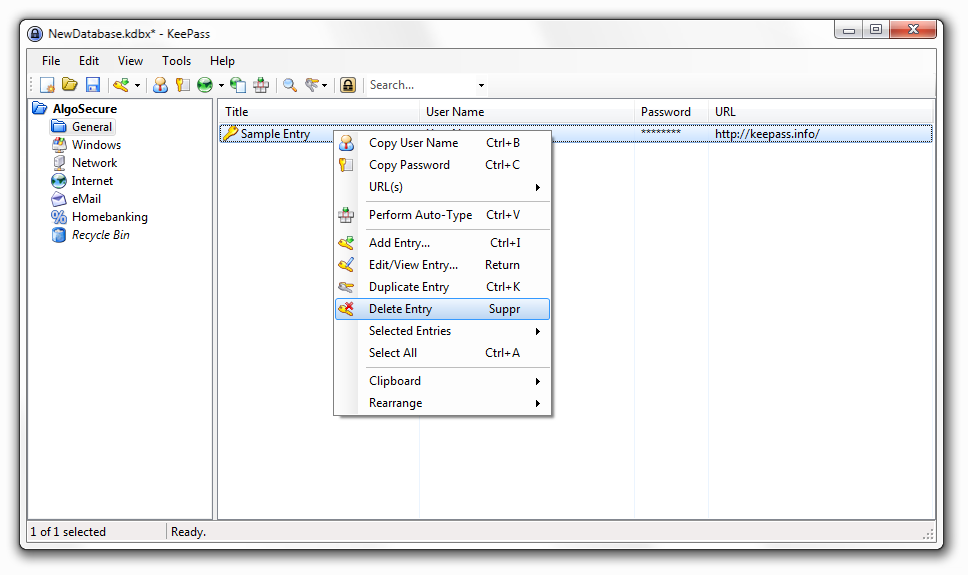Click the URL column header
This screenshot has width=968, height=575.
click(x=821, y=112)
